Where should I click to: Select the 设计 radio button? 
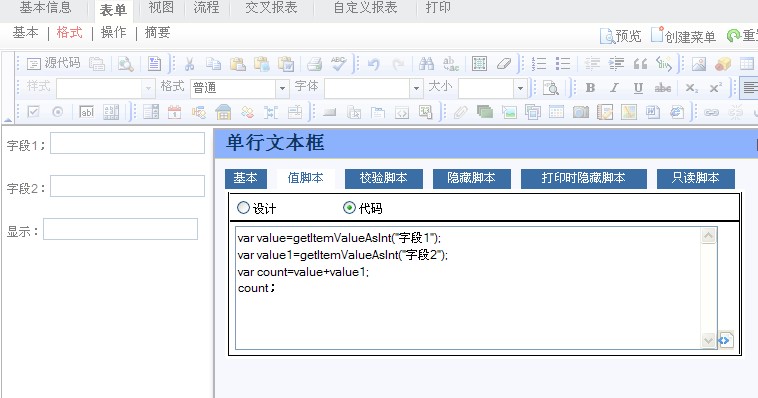[243, 208]
